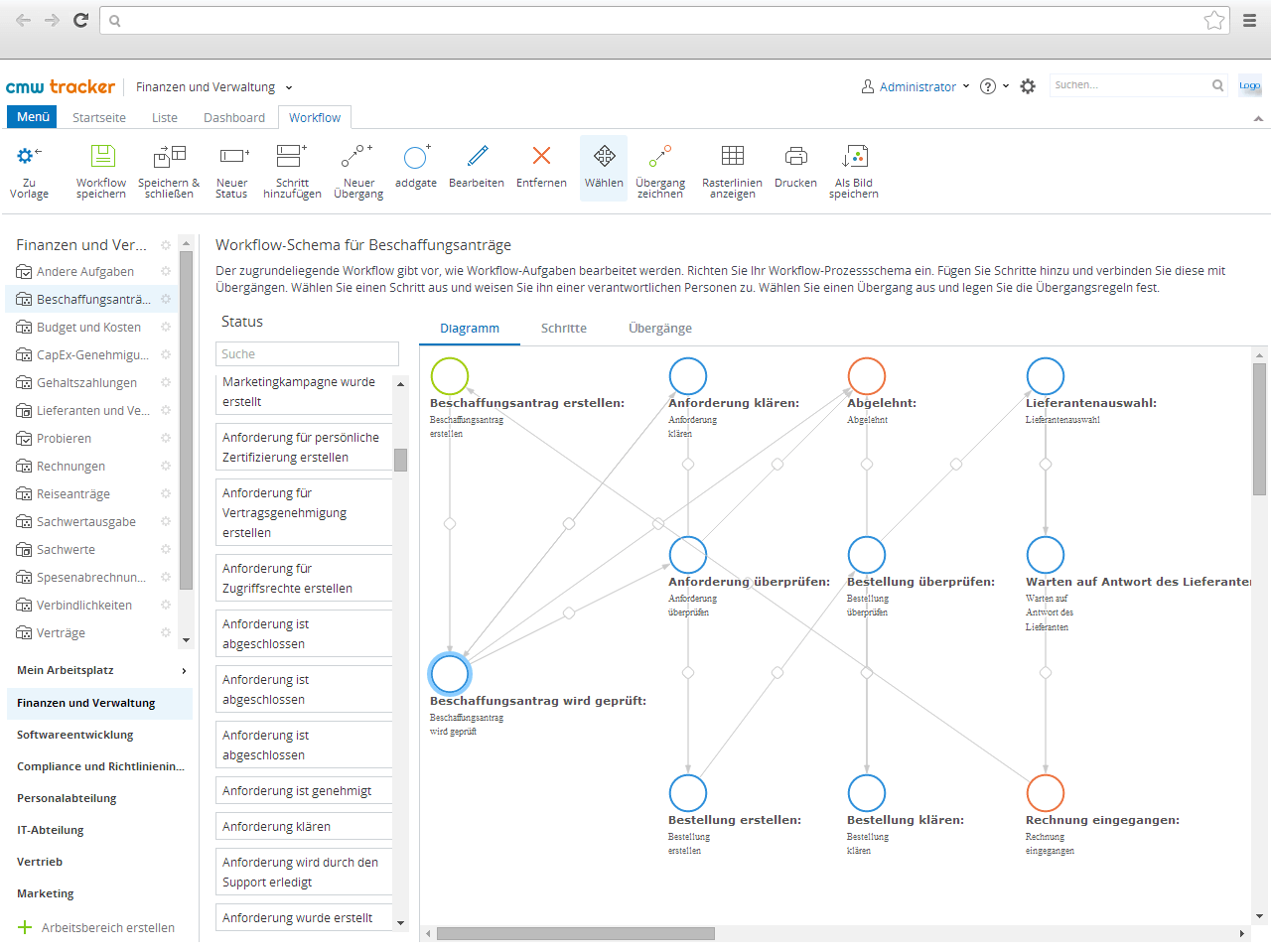Switch to Liste tab
1271x952 pixels.
pyautogui.click(x=165, y=117)
